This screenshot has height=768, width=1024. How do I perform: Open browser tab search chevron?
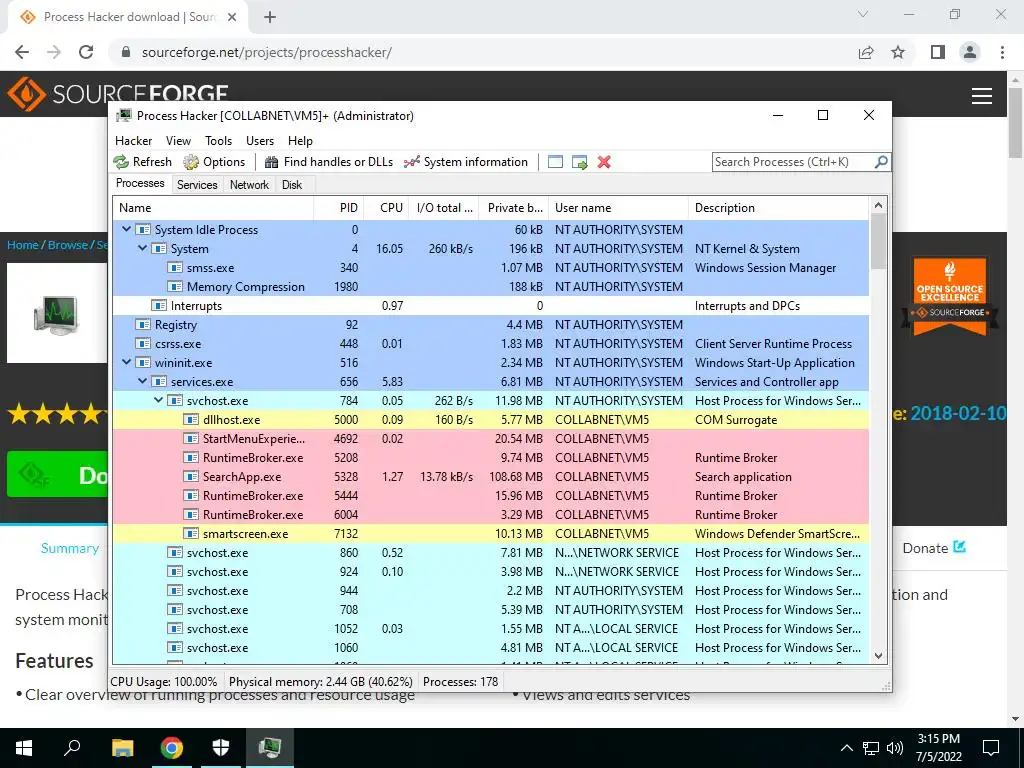tap(863, 14)
